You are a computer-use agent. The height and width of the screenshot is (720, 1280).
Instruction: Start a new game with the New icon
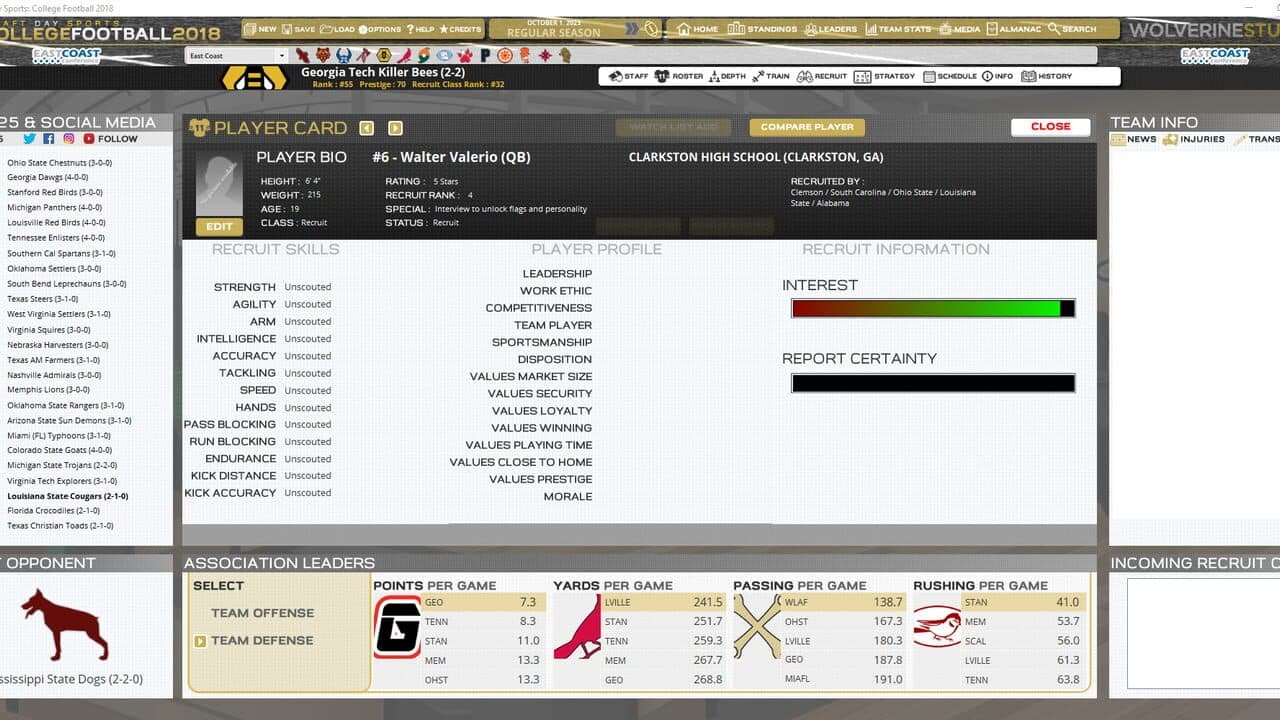(261, 29)
